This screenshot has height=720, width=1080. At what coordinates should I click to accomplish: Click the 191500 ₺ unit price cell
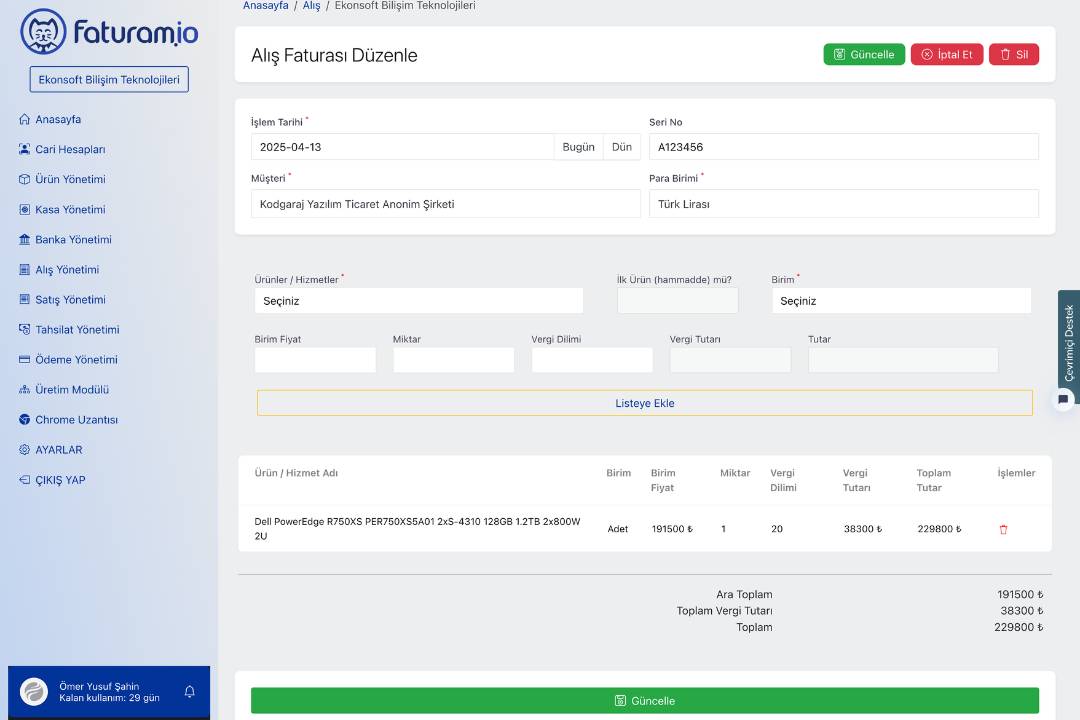(x=672, y=528)
